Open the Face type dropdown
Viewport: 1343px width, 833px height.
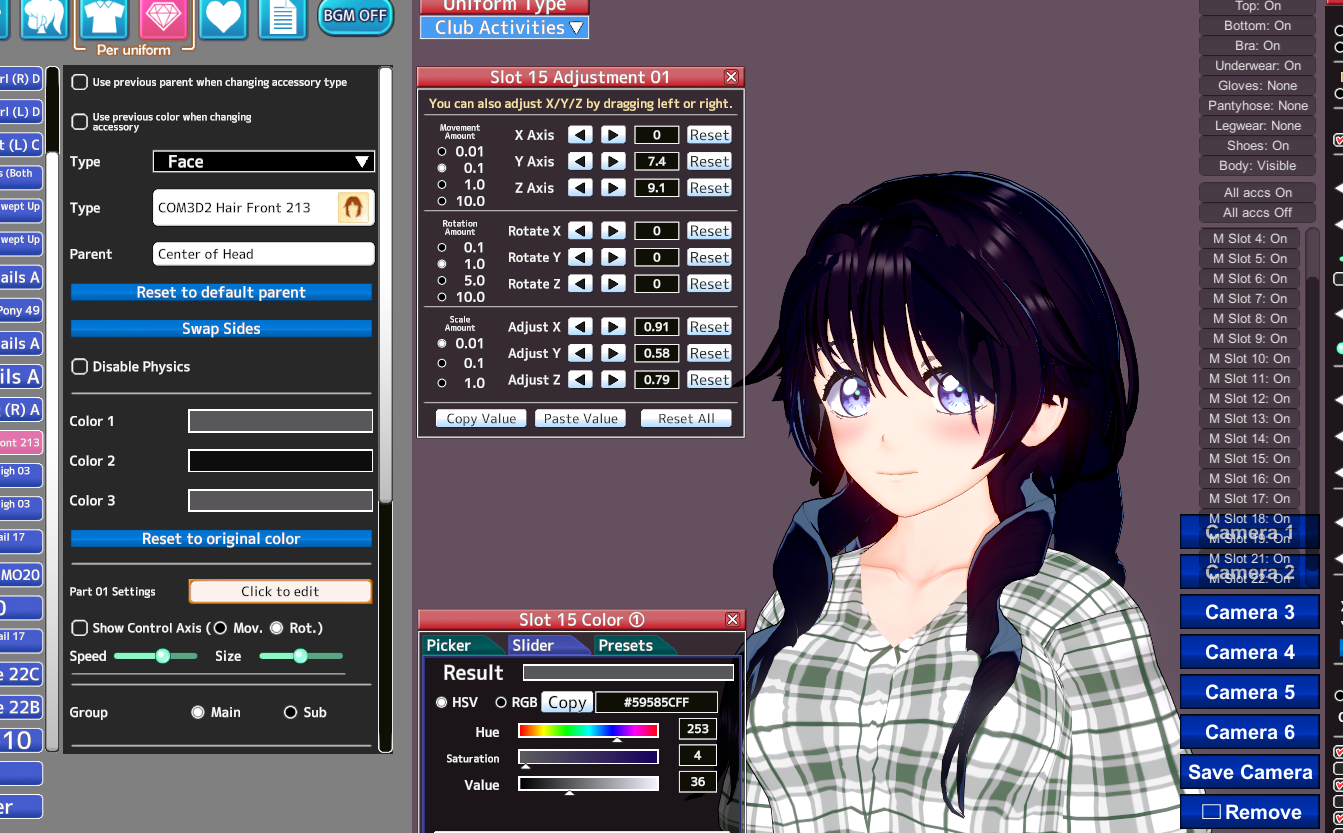click(264, 162)
